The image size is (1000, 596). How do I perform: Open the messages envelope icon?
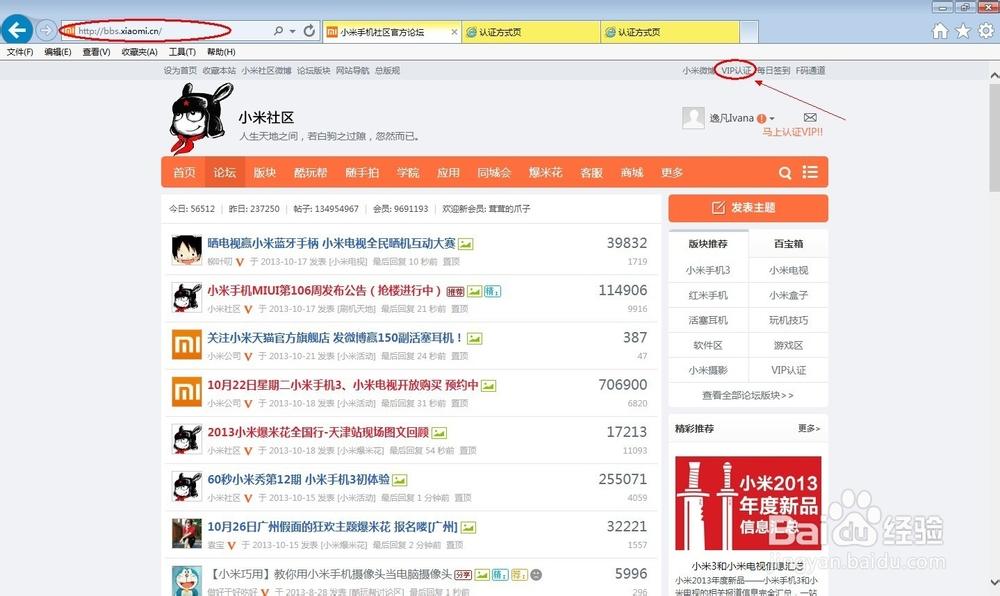click(810, 117)
